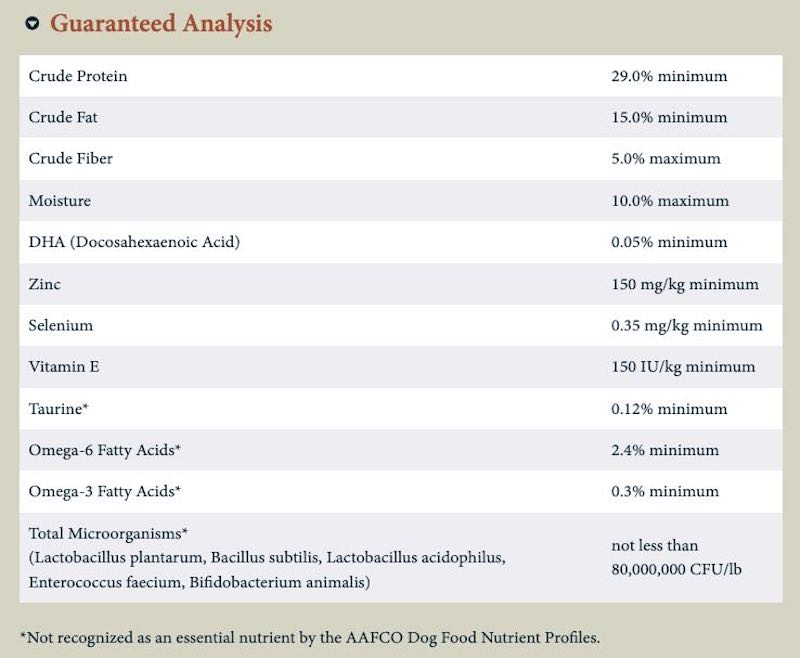This screenshot has width=800, height=658.
Task: Select the Crude Fiber label
Action: 70,159
